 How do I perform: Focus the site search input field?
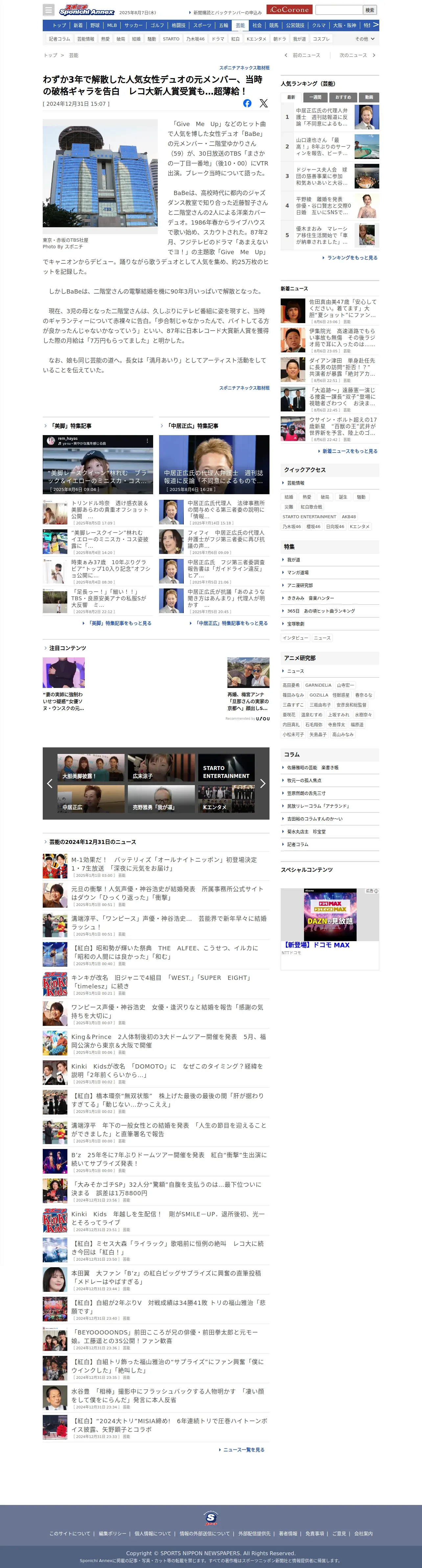339,10
